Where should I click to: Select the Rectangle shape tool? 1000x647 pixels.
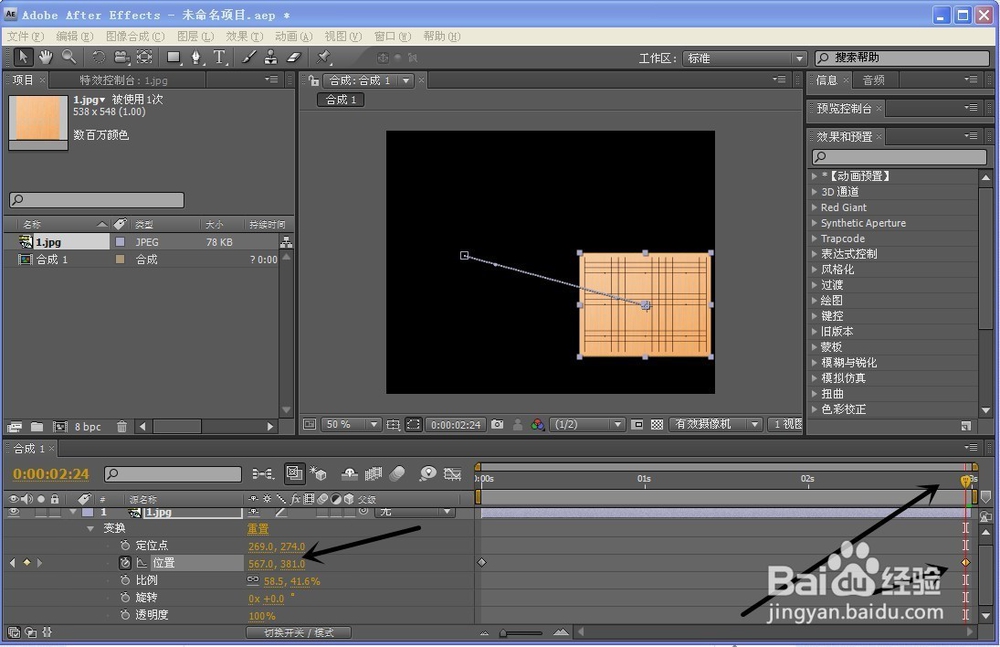173,57
